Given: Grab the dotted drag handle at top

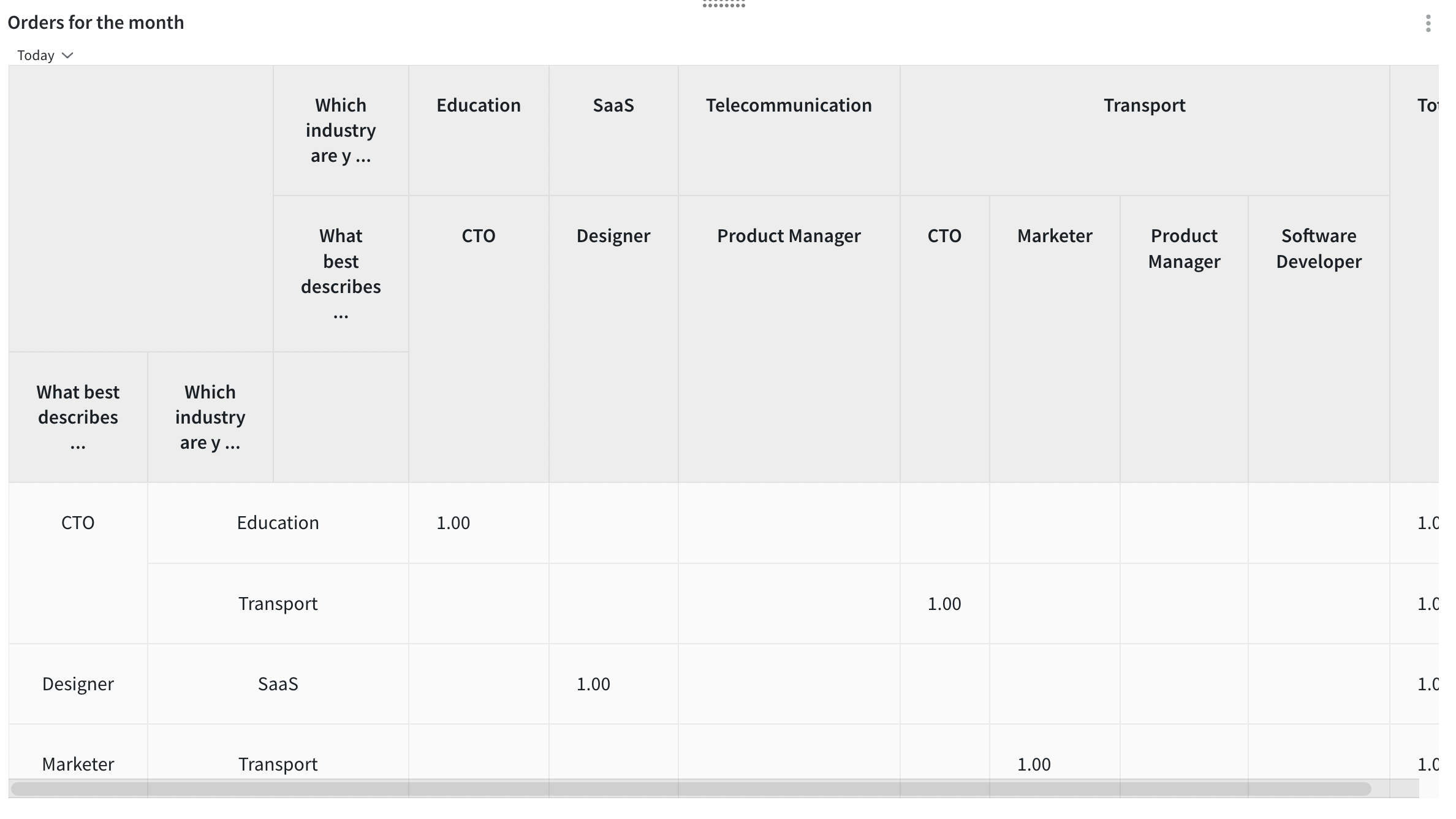Looking at the screenshot, I should (724, 4).
